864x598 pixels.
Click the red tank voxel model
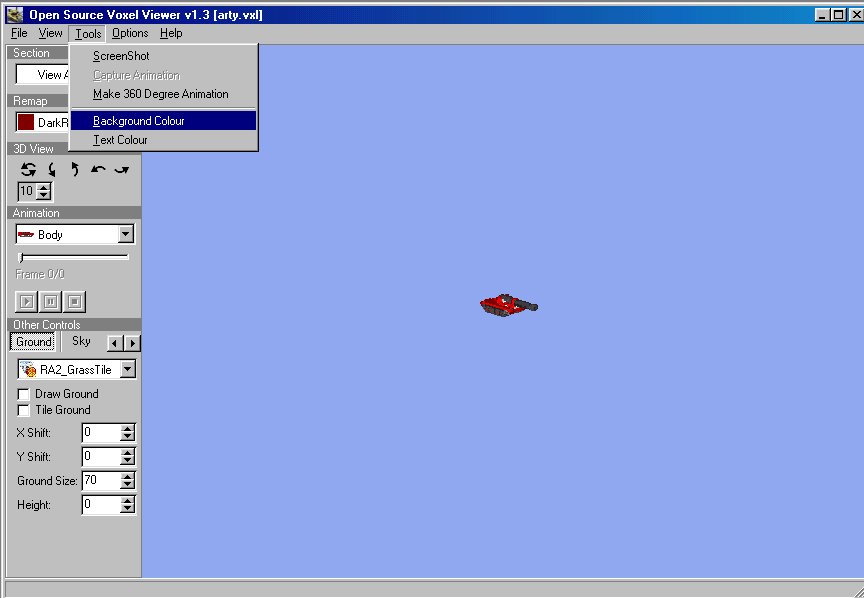point(508,305)
